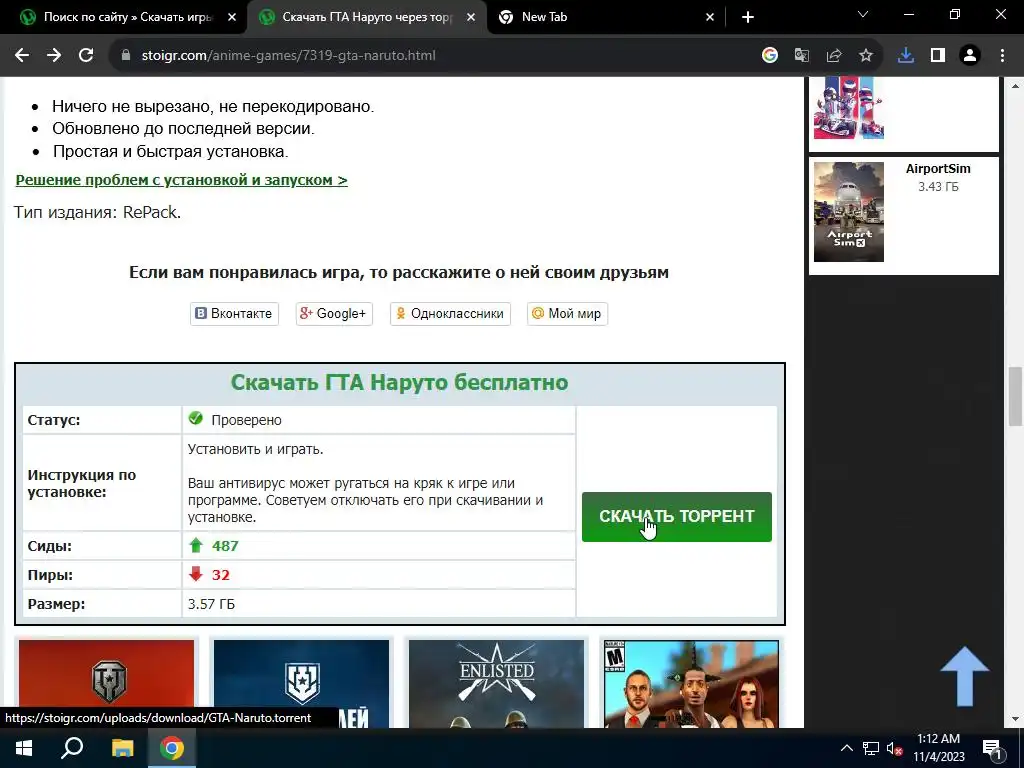Switch to the New Tab tab

[606, 17]
